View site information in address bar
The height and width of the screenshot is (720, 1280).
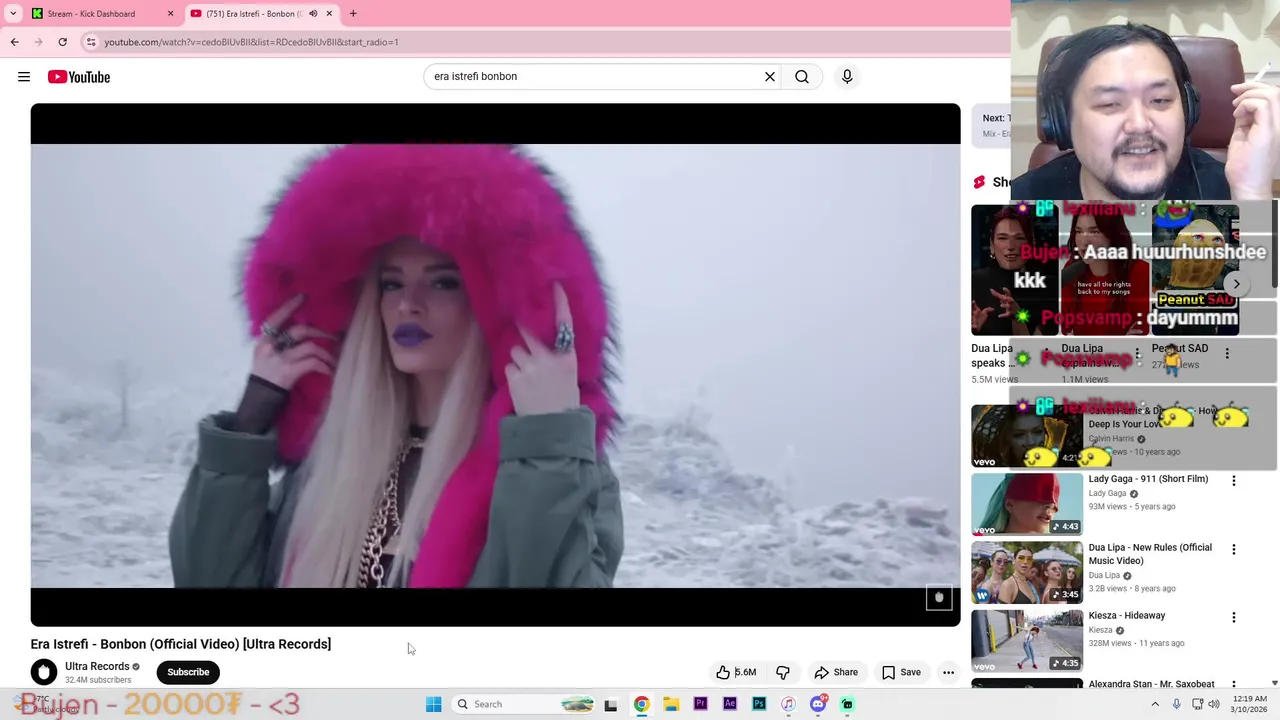[91, 42]
